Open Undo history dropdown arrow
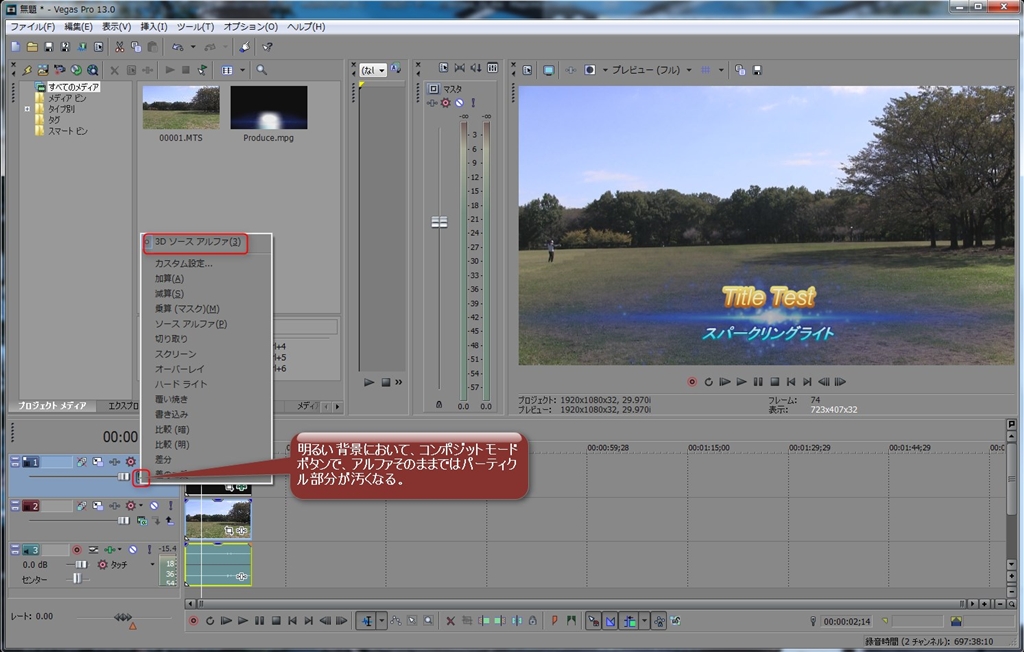Screen dimensions: 1024x652 (193, 47)
